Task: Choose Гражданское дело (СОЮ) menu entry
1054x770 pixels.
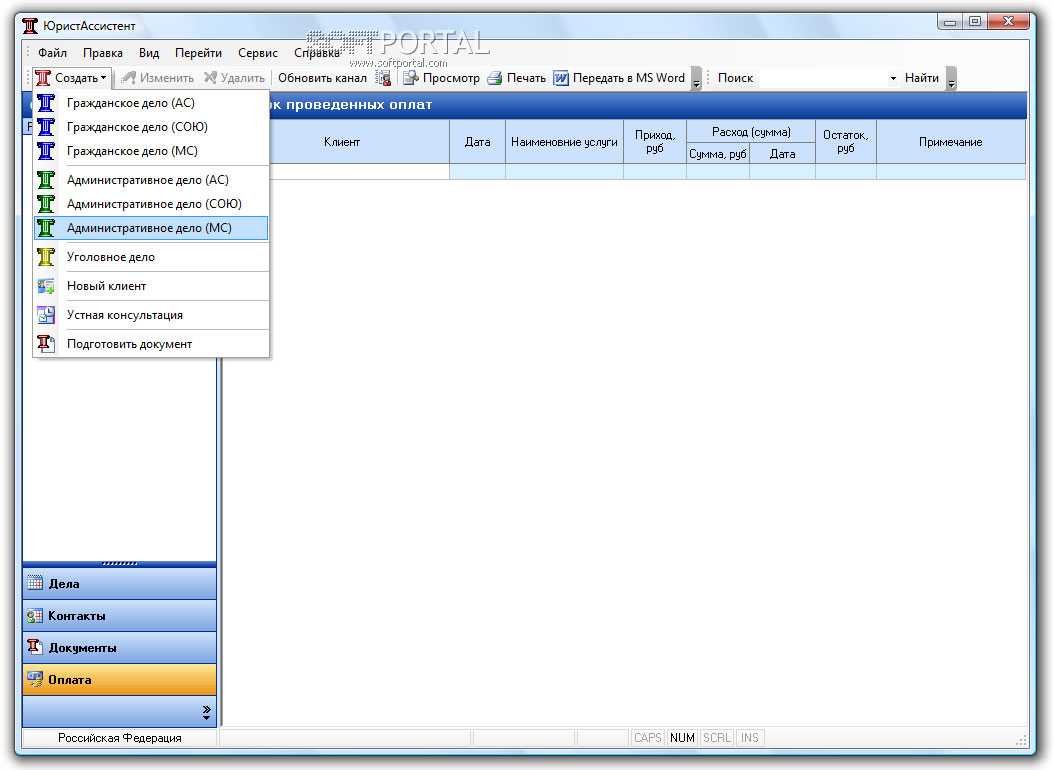Action: pyautogui.click(x=151, y=127)
